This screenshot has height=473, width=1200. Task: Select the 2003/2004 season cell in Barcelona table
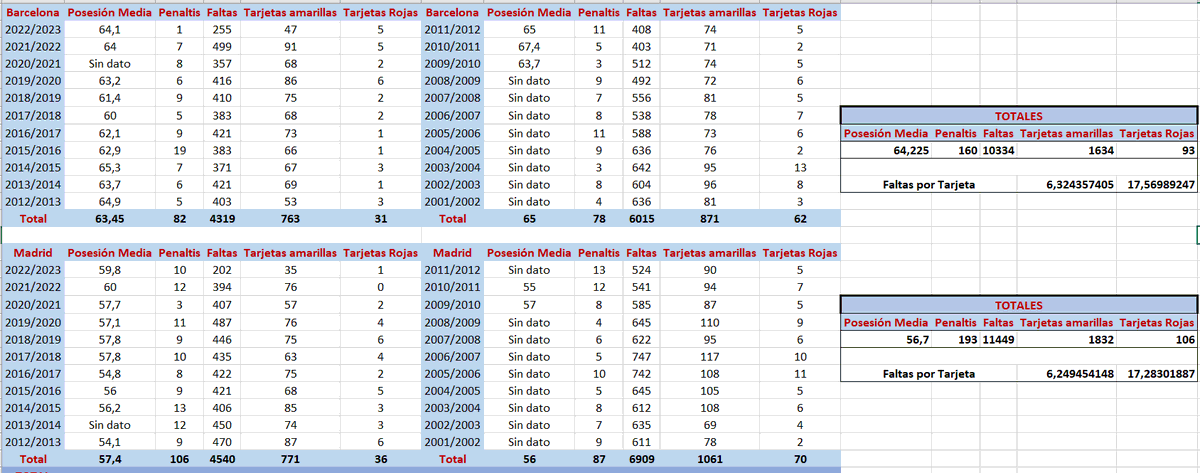point(453,167)
